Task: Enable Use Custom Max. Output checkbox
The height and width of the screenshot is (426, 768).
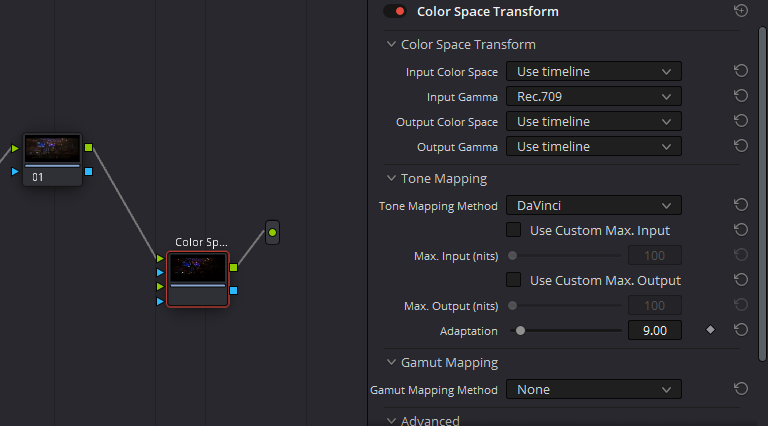Action: click(x=513, y=280)
